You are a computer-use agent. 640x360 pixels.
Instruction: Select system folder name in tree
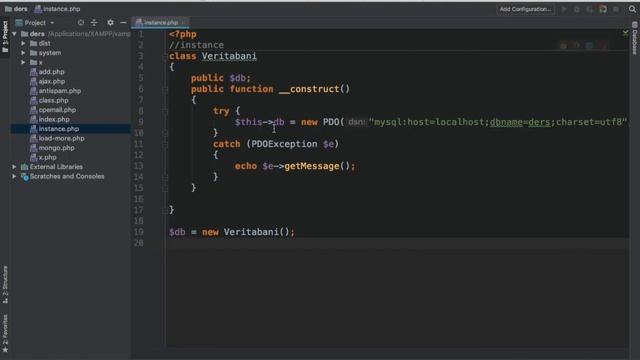click(50, 53)
